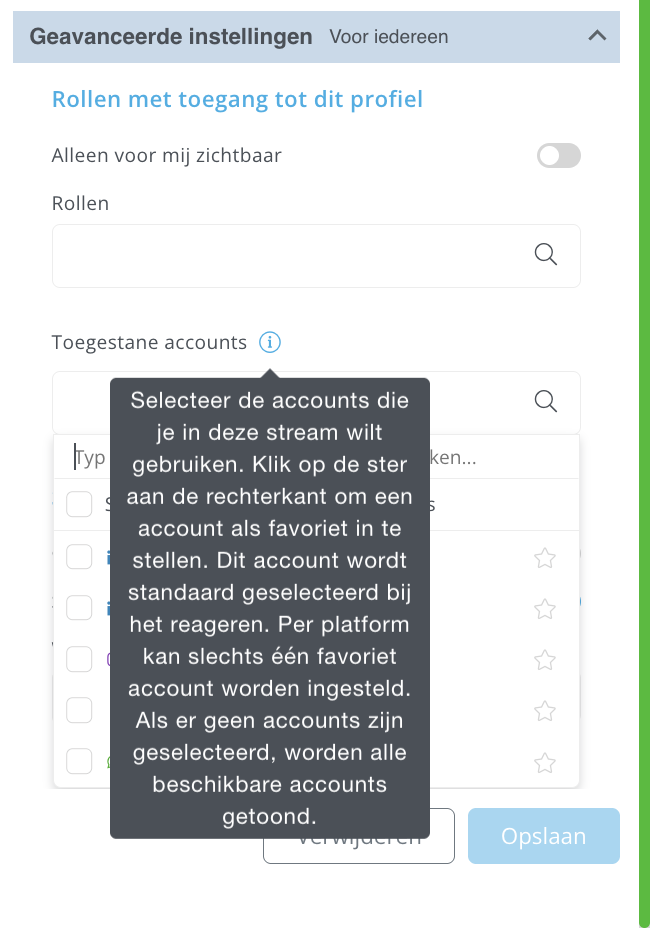Check the first account checkbox
This screenshot has height=928, width=650.
[79, 556]
